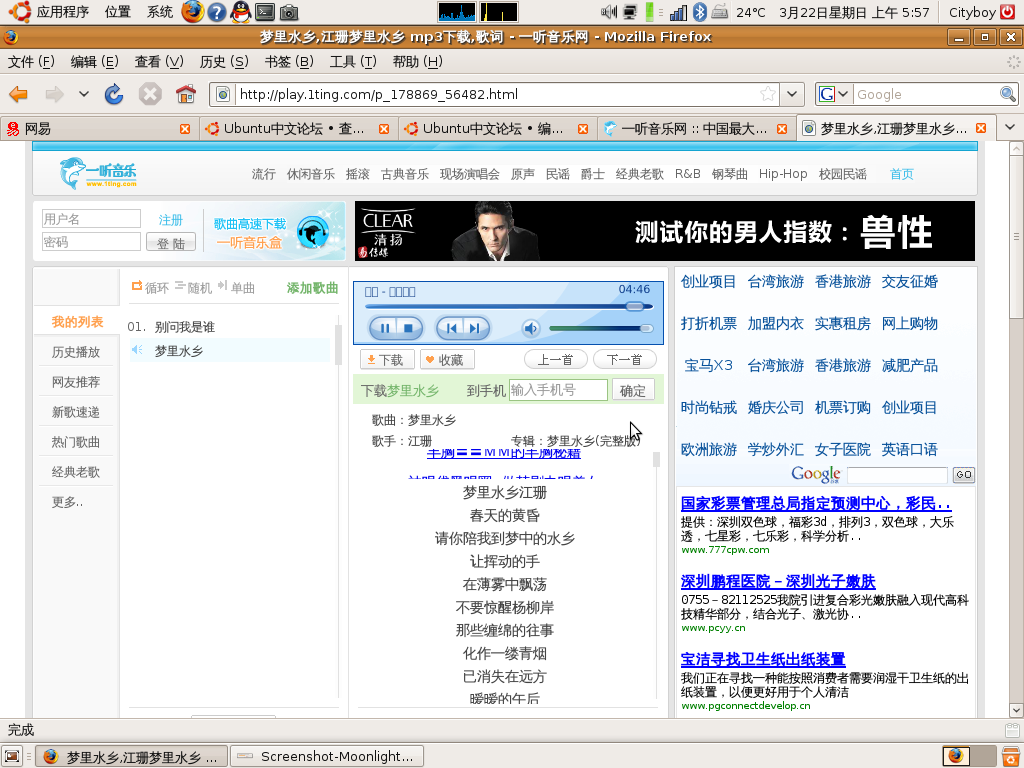Switch to the 网易 tab
This screenshot has width=1024, height=768.
[98, 129]
